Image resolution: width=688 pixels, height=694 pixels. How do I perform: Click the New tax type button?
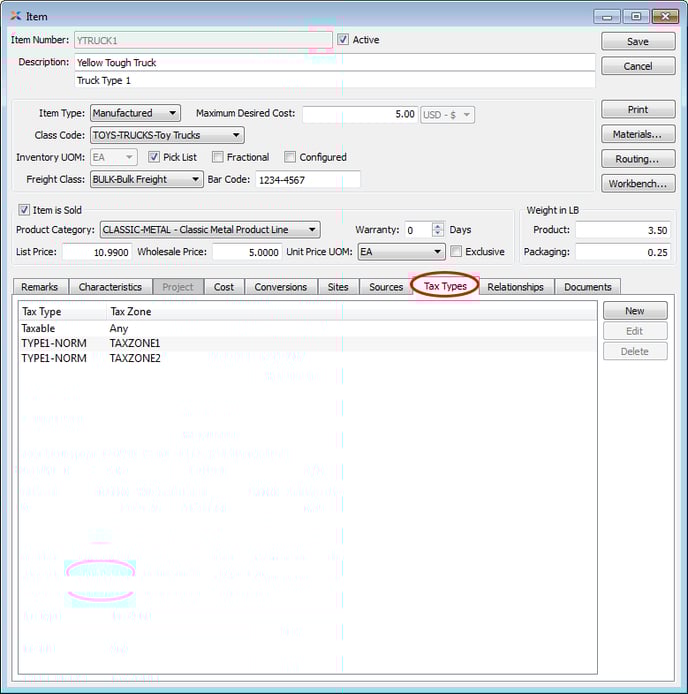pyautogui.click(x=634, y=311)
